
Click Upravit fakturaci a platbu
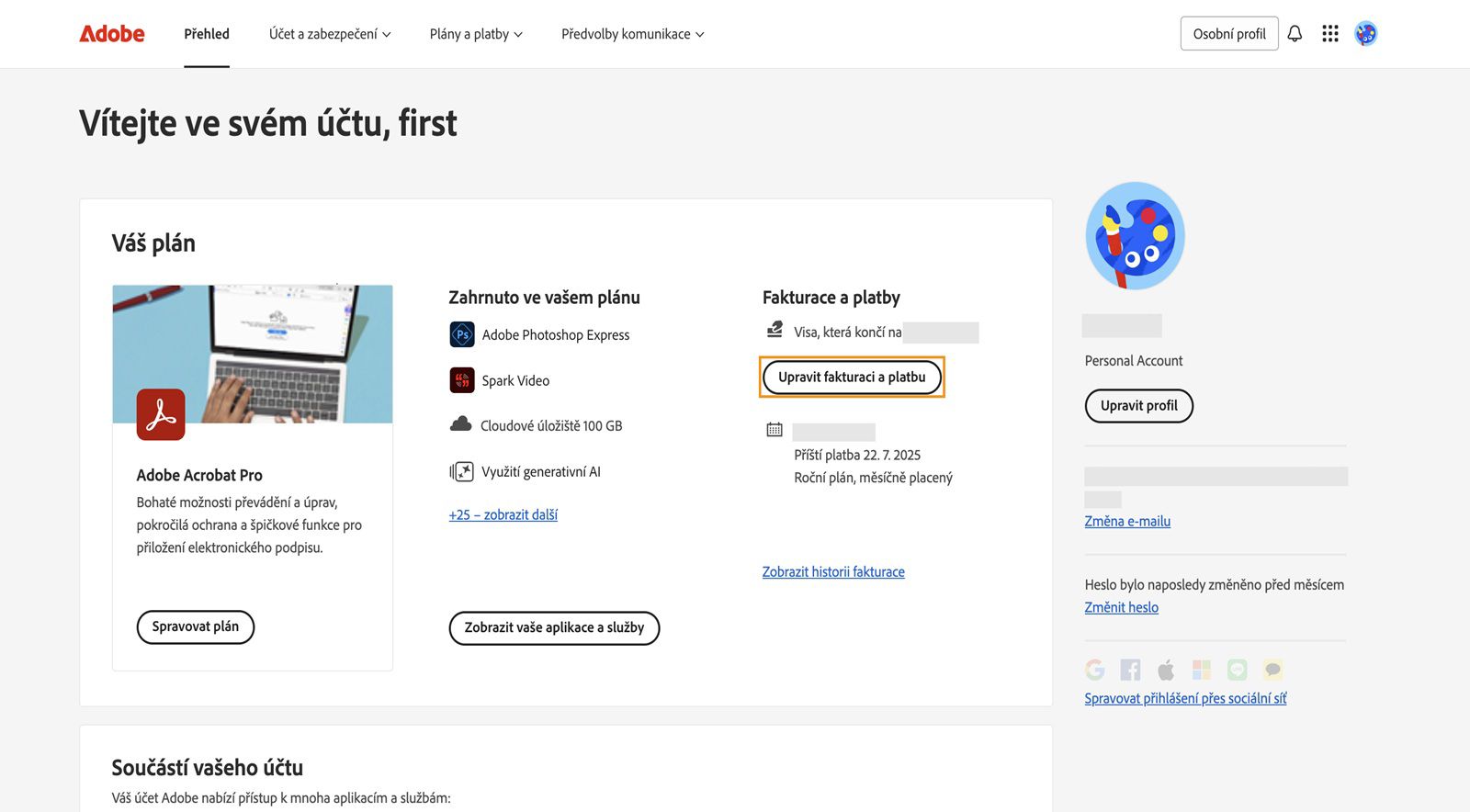[851, 377]
